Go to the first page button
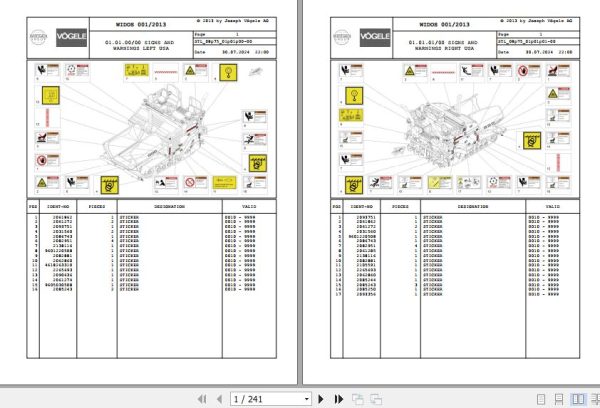The height and width of the screenshot is (408, 600). pyautogui.click(x=202, y=399)
